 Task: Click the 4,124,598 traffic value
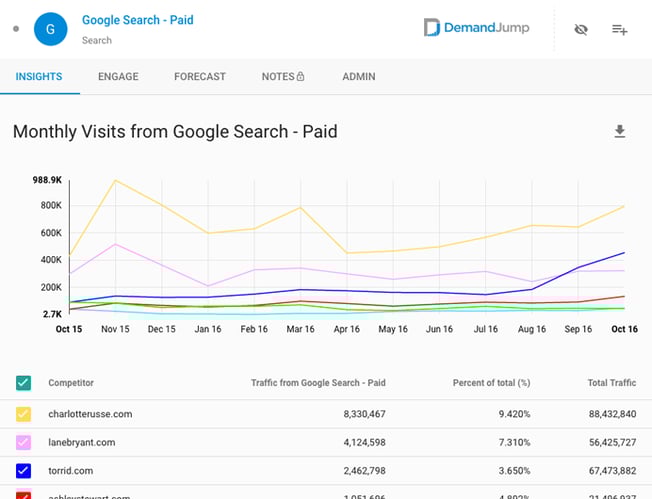click(365, 442)
